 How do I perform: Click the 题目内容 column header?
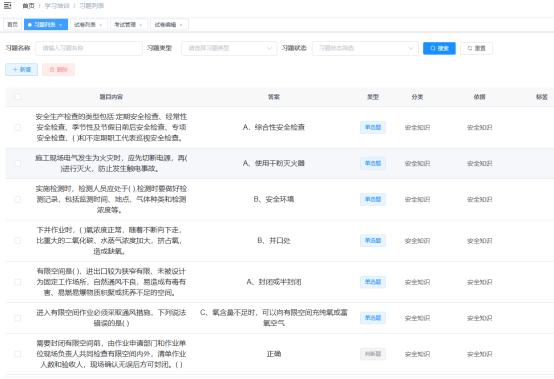coord(111,97)
